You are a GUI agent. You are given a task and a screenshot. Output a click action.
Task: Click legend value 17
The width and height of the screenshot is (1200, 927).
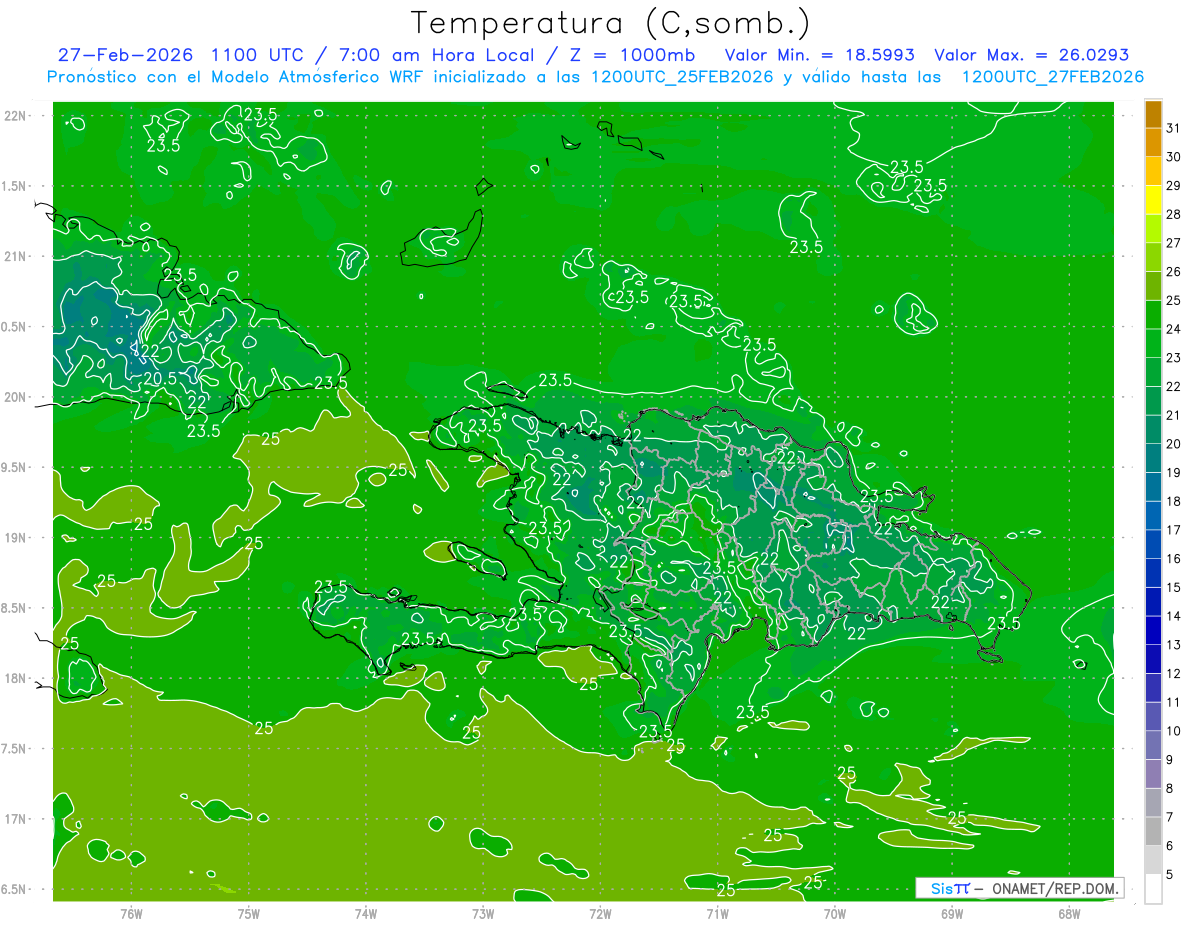pos(1173,530)
